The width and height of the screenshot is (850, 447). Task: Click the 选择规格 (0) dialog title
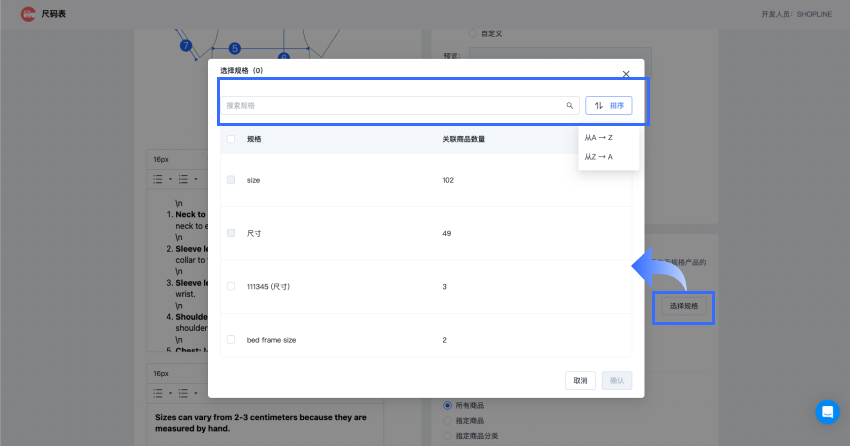241,70
